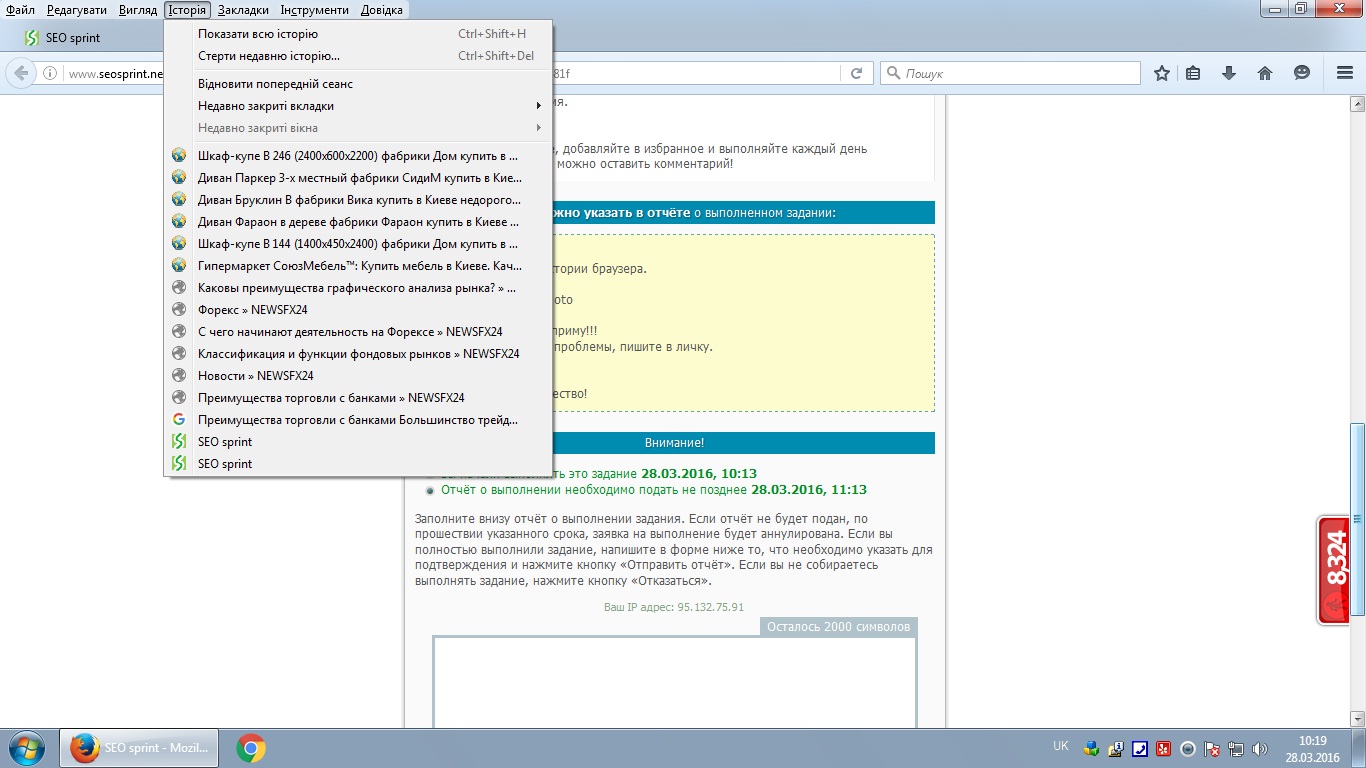This screenshot has height=768, width=1366.
Task: Go to the Firefox Home page icon
Action: 1265,73
